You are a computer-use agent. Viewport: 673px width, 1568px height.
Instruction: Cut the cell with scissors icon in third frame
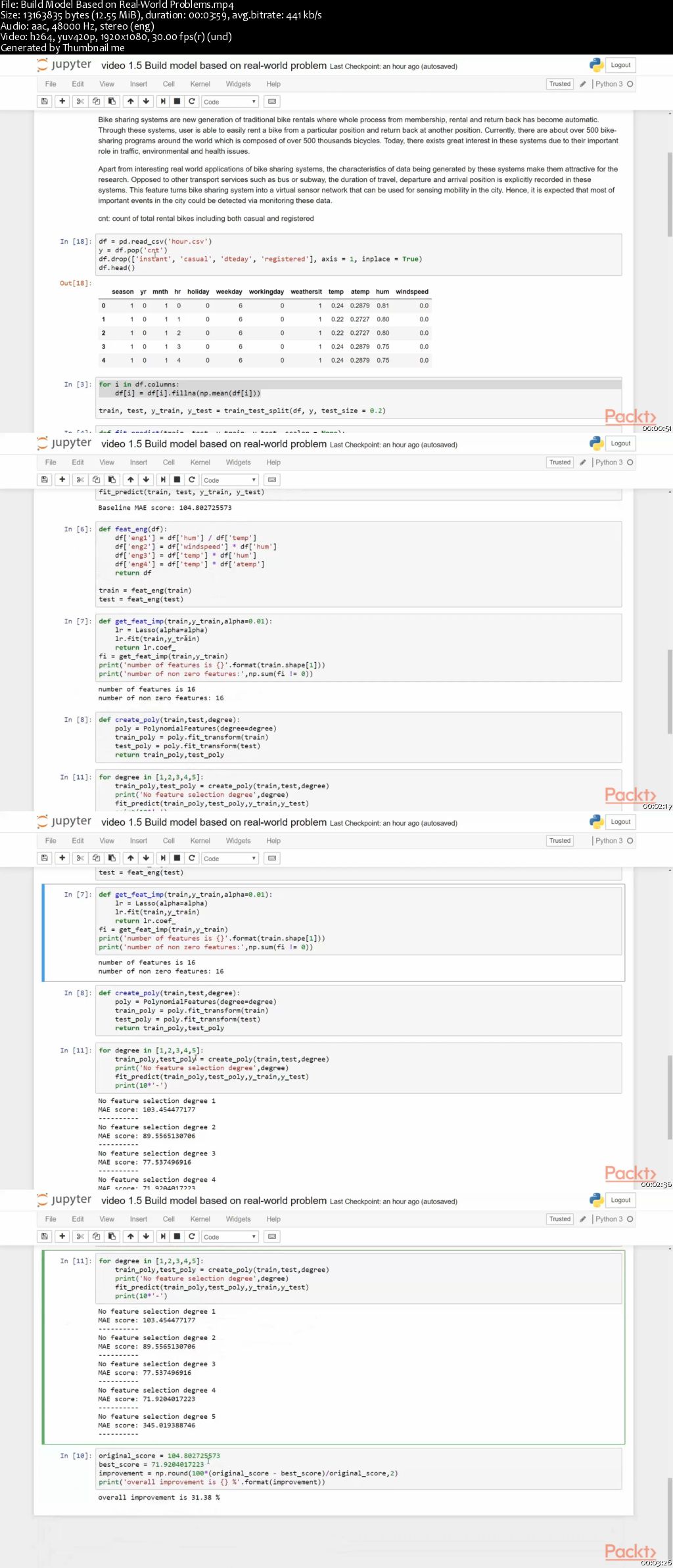(x=80, y=858)
